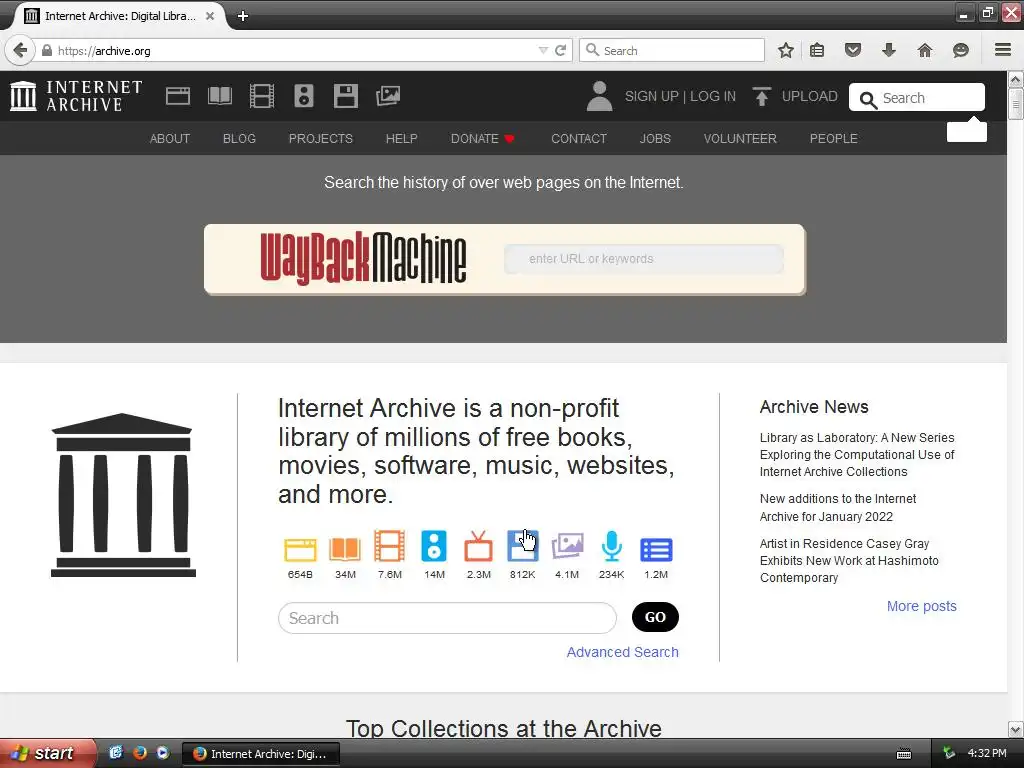Screen dimensions: 1024x768
Task: Expand the URL bar history dropdown arrow
Action: [543, 50]
